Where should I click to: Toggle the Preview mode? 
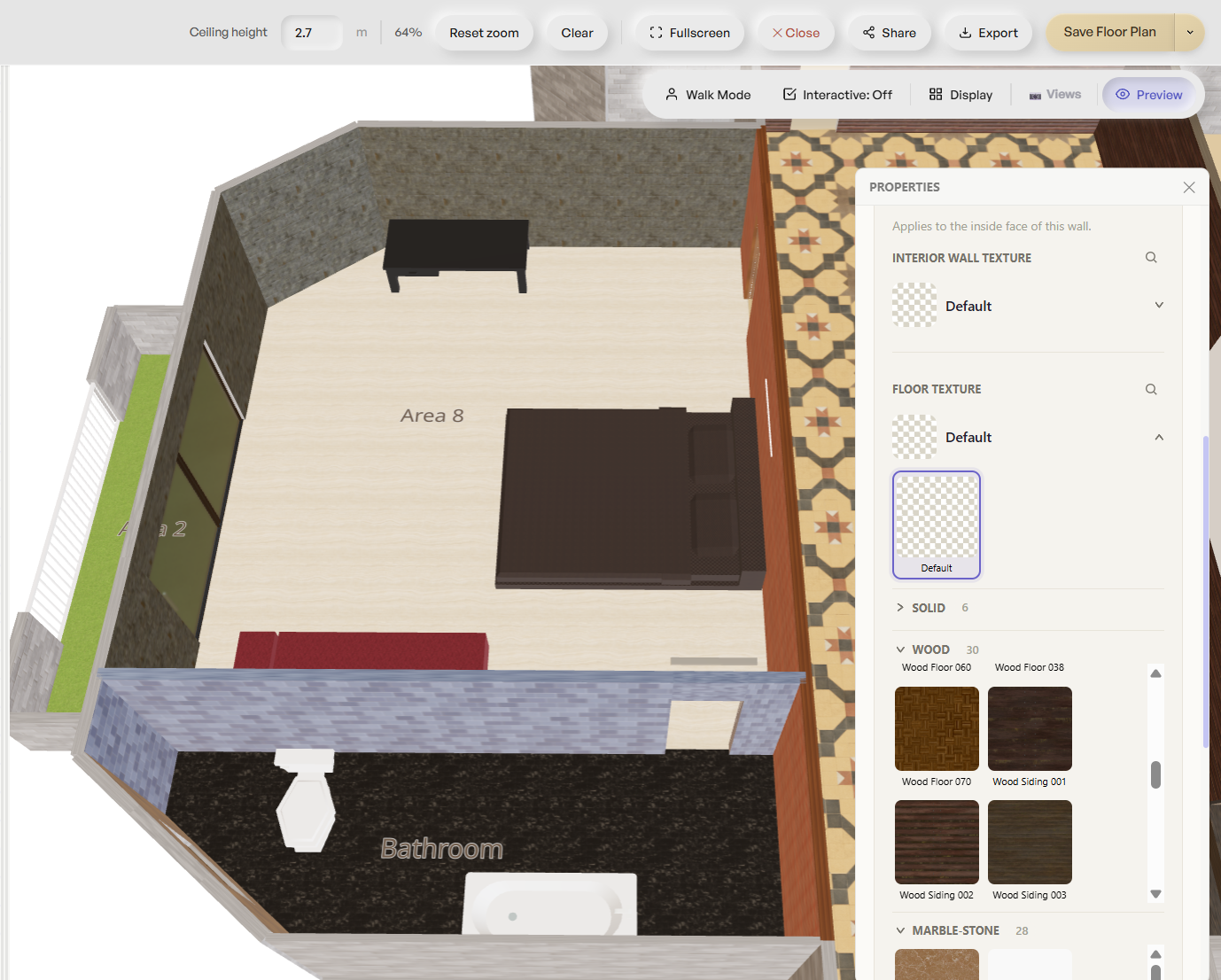click(x=1149, y=95)
